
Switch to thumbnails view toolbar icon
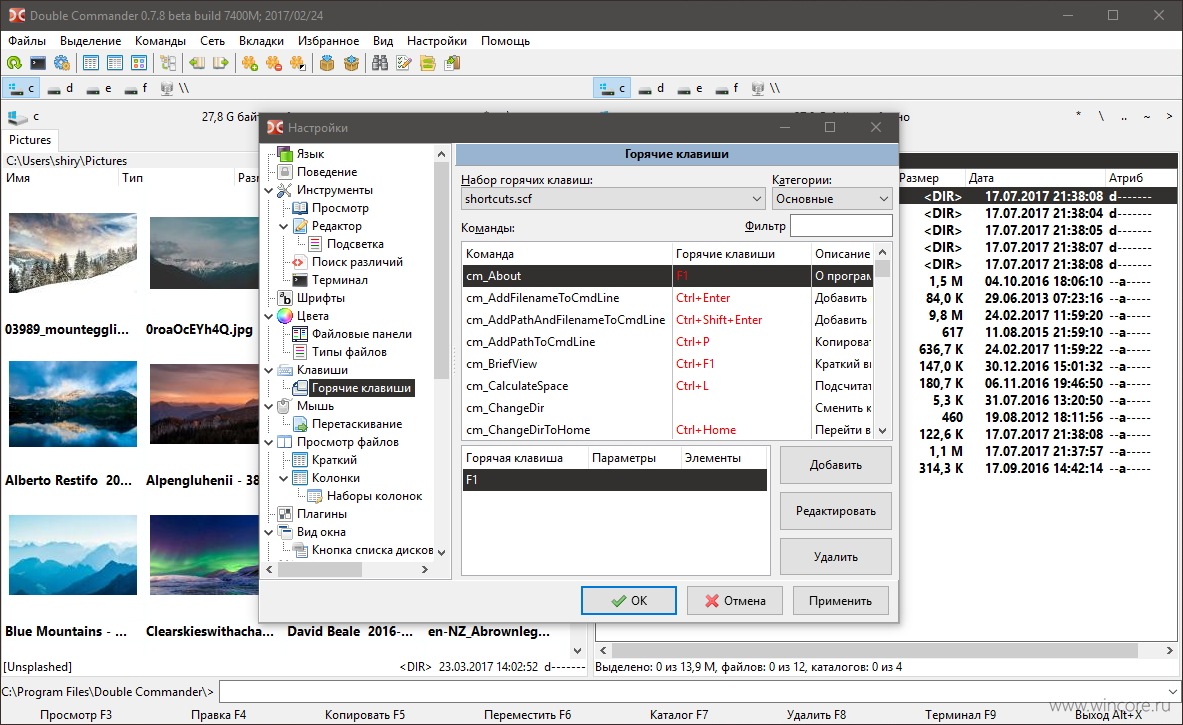click(139, 63)
